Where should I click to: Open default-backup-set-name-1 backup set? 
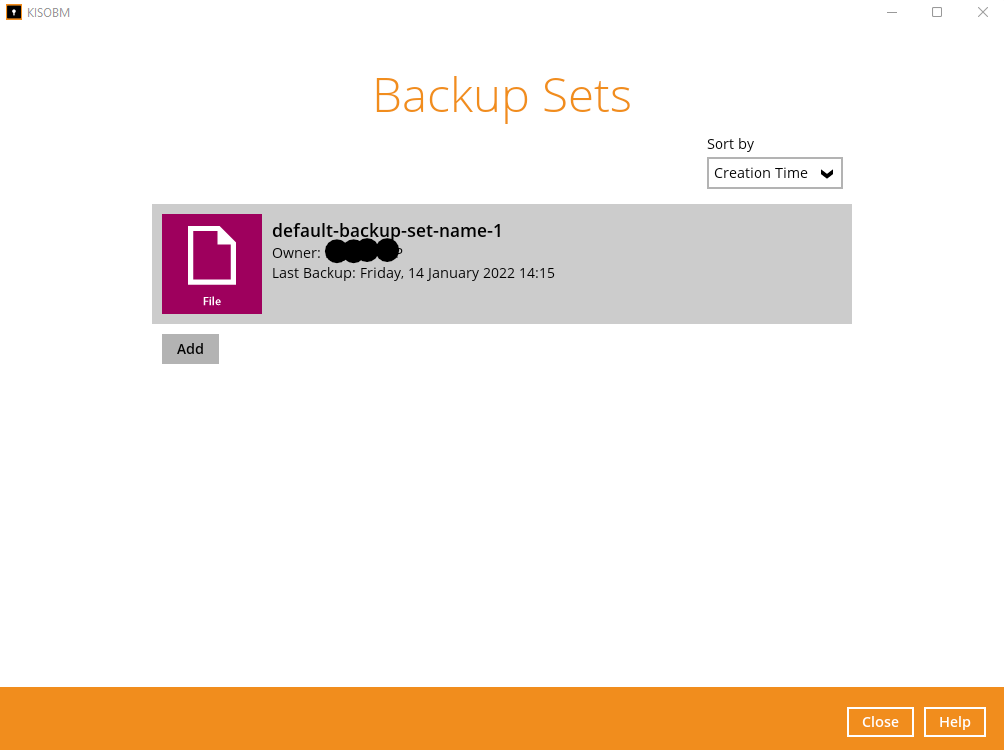(x=387, y=231)
